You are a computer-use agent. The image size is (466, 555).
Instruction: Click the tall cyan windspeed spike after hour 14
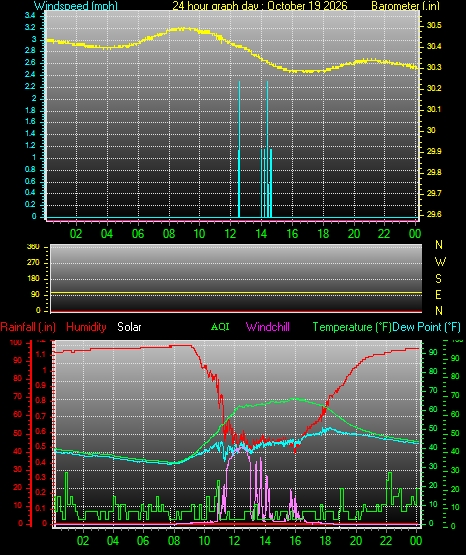pos(267,149)
